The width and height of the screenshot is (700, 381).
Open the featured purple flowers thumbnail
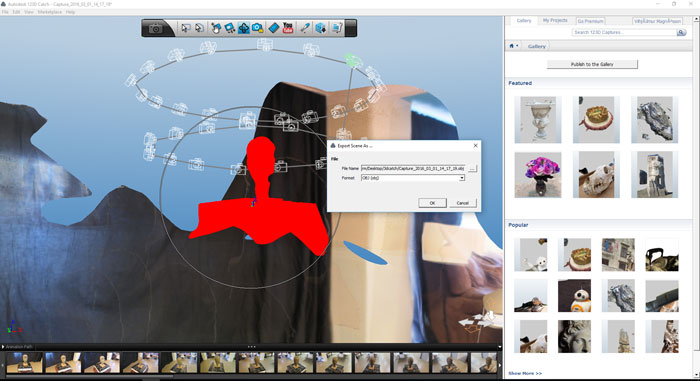click(538, 175)
